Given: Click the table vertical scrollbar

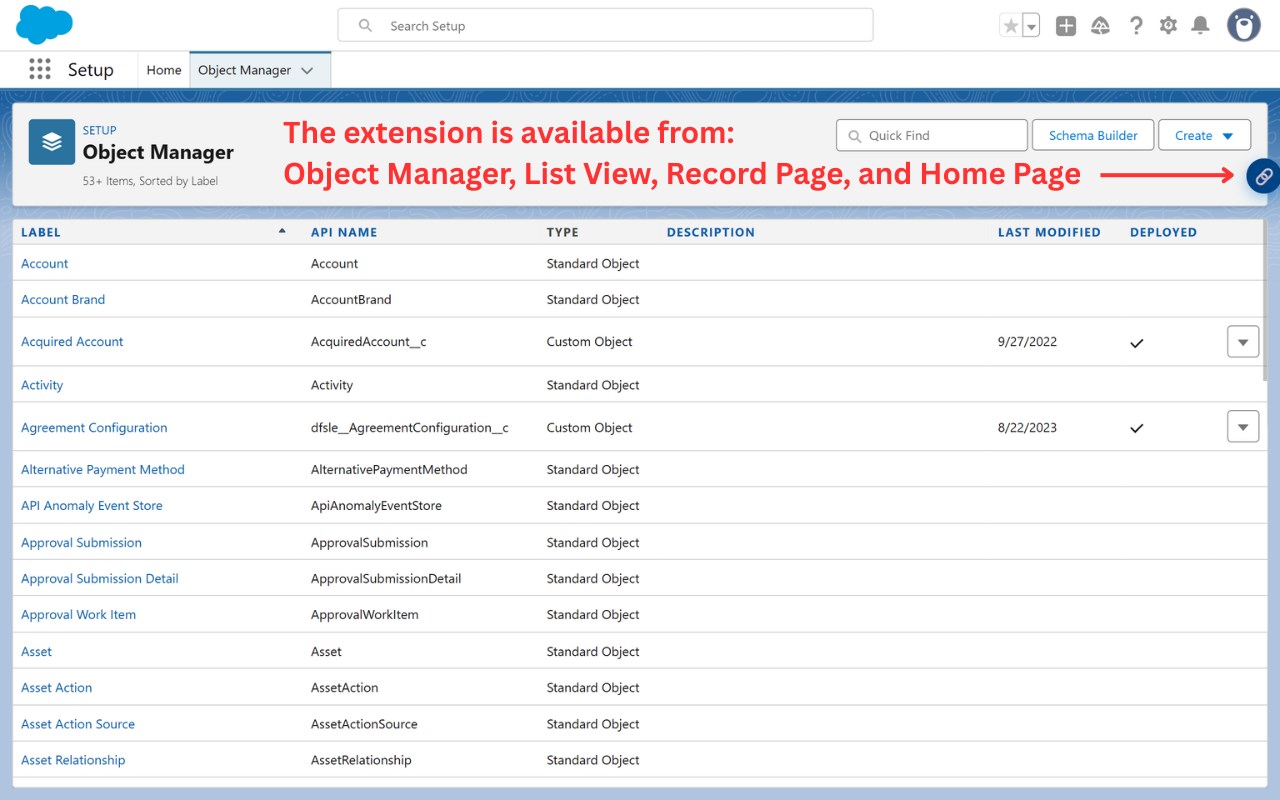Looking at the screenshot, I should click(1266, 300).
